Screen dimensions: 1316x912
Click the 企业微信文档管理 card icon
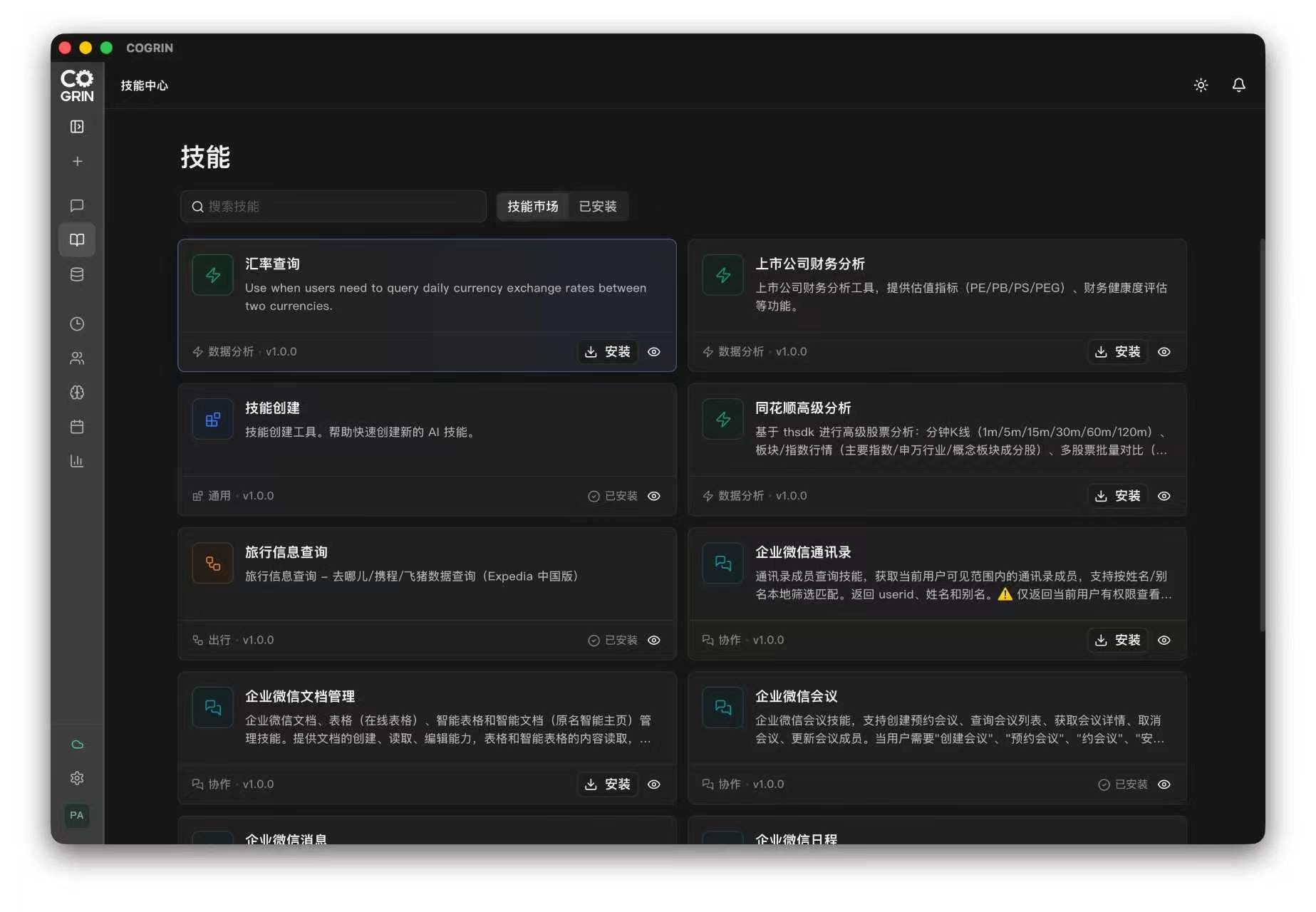212,707
